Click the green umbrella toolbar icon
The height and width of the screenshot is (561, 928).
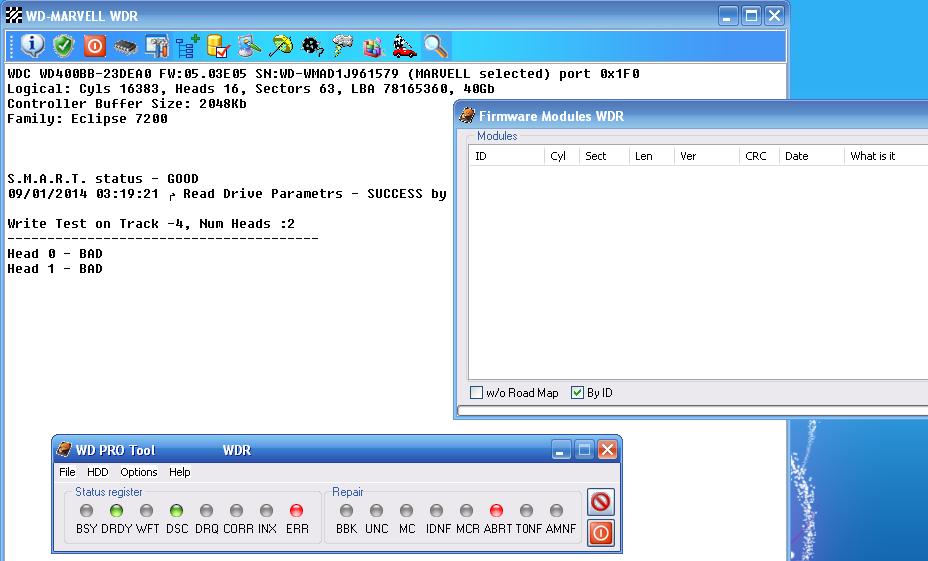pos(281,46)
